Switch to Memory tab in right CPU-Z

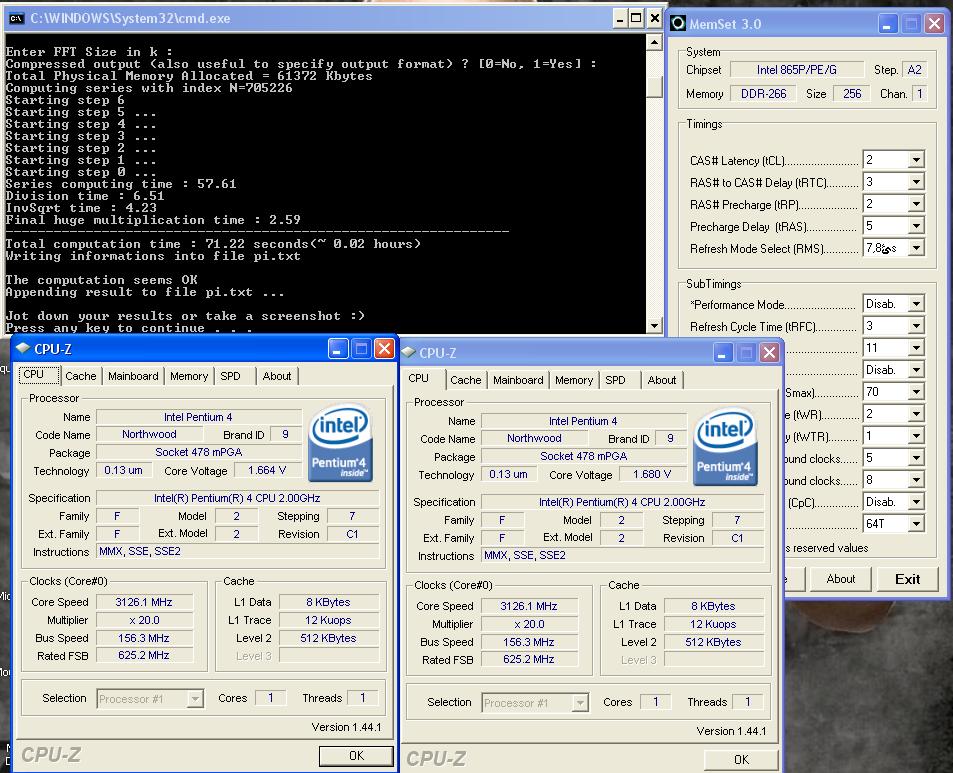coord(574,380)
